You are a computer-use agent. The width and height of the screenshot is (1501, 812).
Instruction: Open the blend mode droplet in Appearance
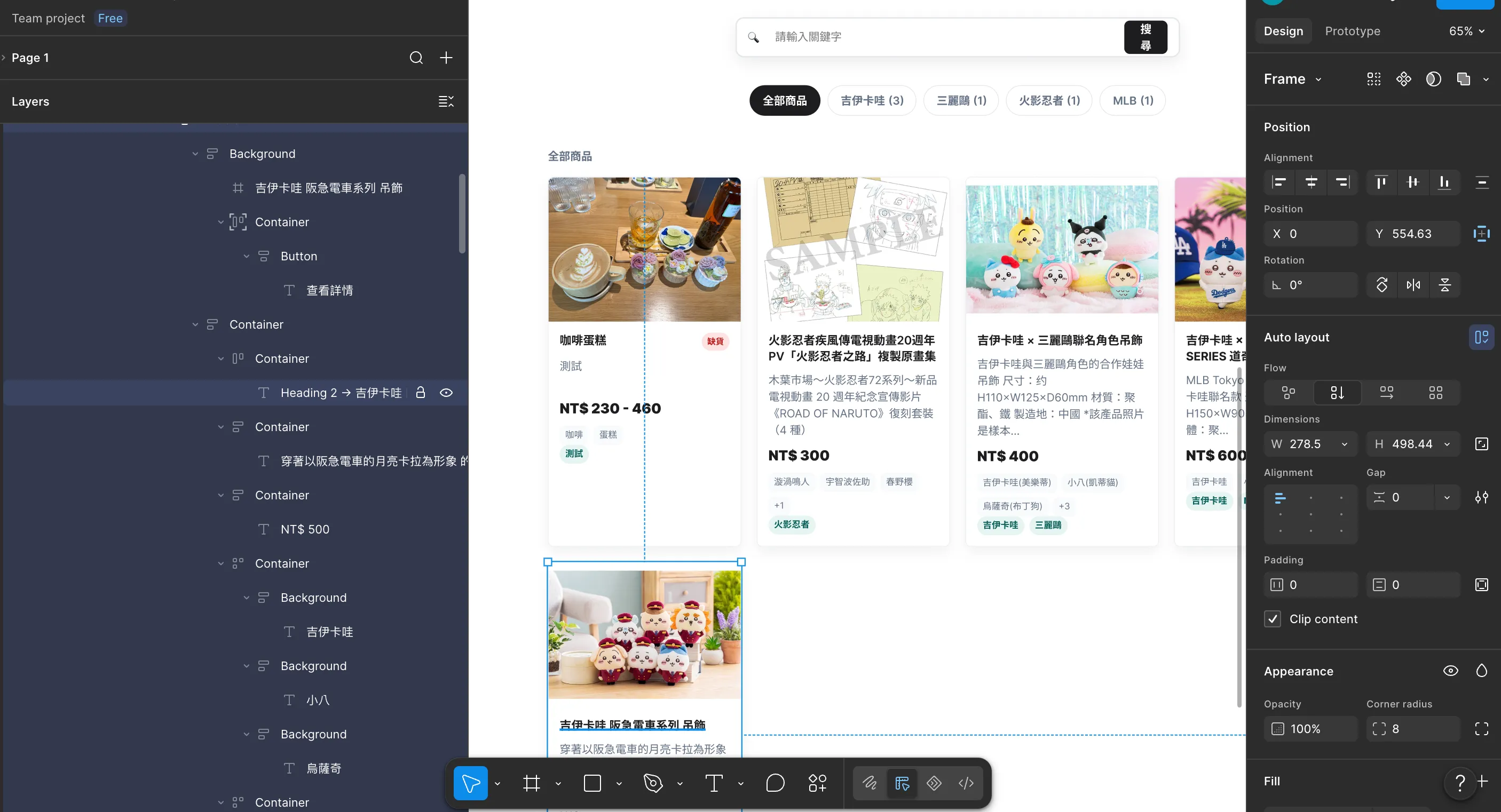click(1482, 671)
